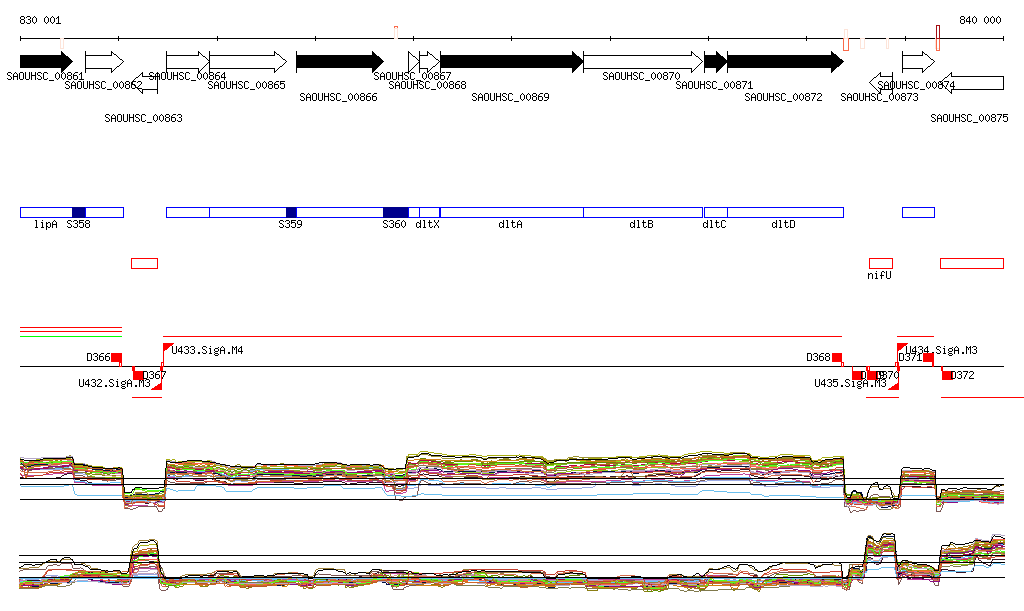This screenshot has height=611, width=1024.
Task: Click the black SAOUHSC_00872 gene arrow
Action: pyautogui.click(x=784, y=62)
